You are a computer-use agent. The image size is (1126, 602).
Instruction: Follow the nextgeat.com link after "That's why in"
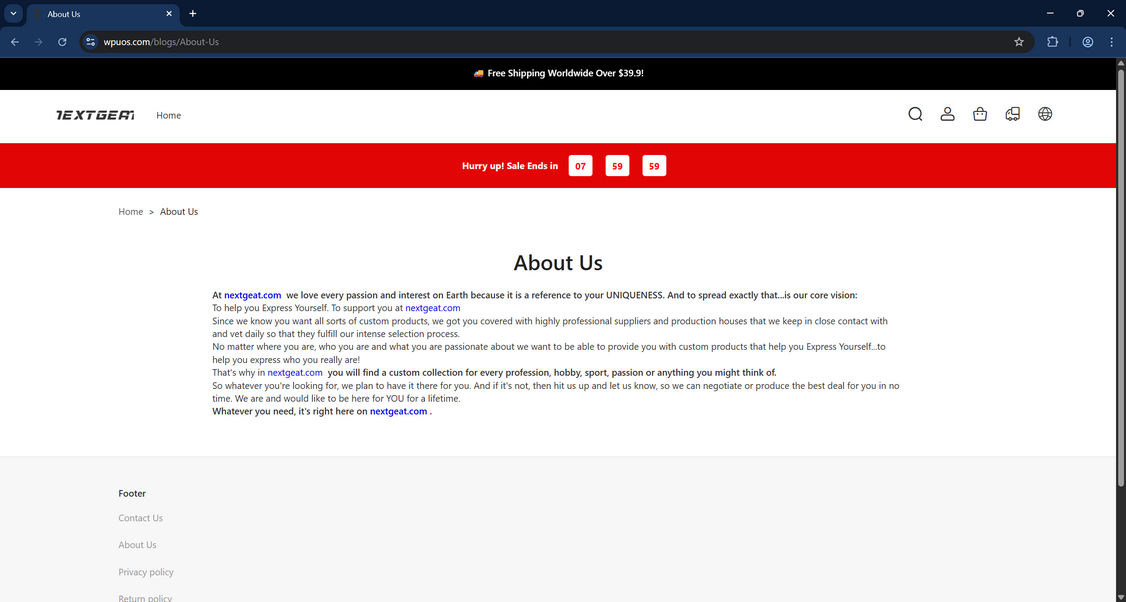tap(295, 373)
